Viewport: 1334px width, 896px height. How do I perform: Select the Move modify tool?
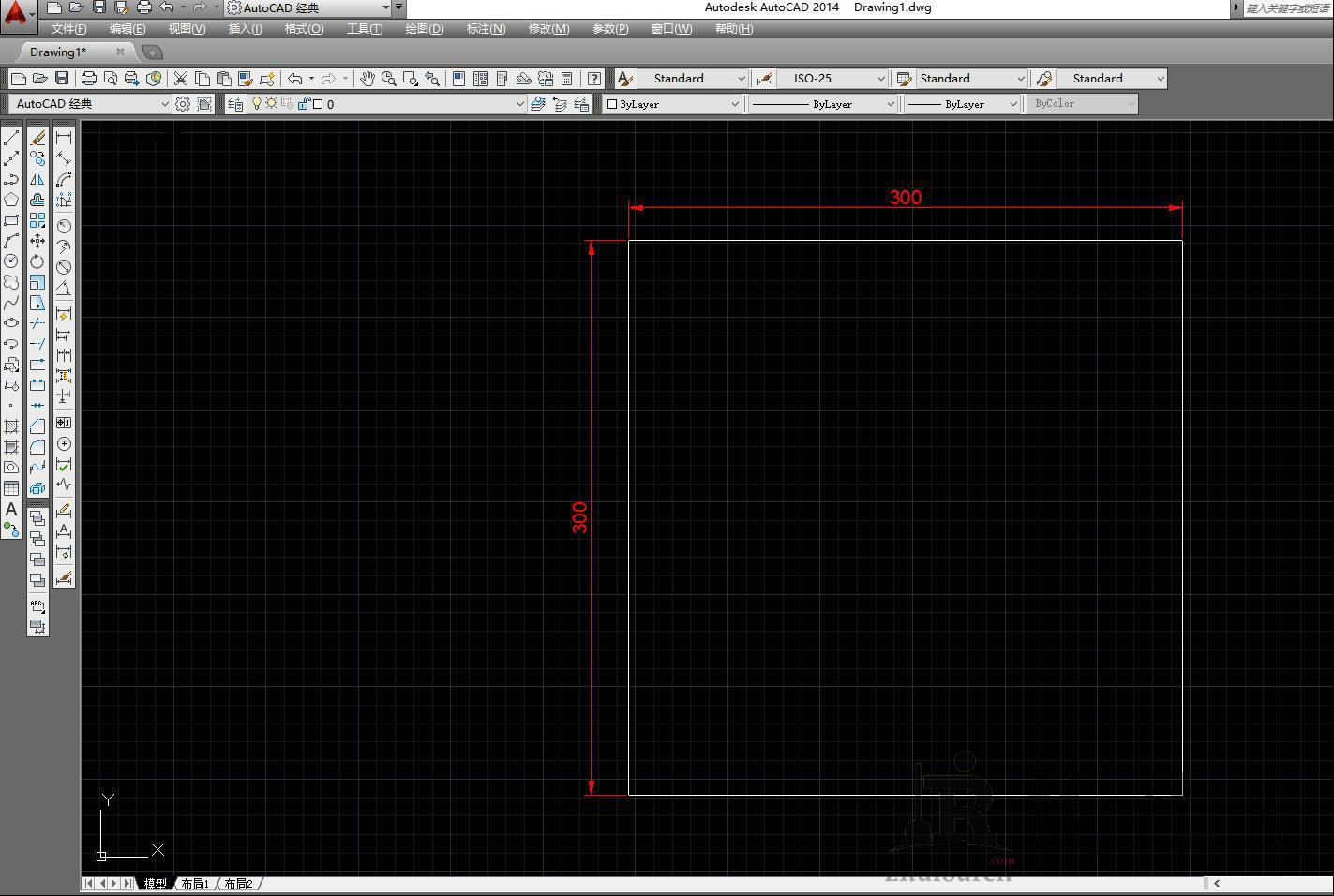[37, 241]
